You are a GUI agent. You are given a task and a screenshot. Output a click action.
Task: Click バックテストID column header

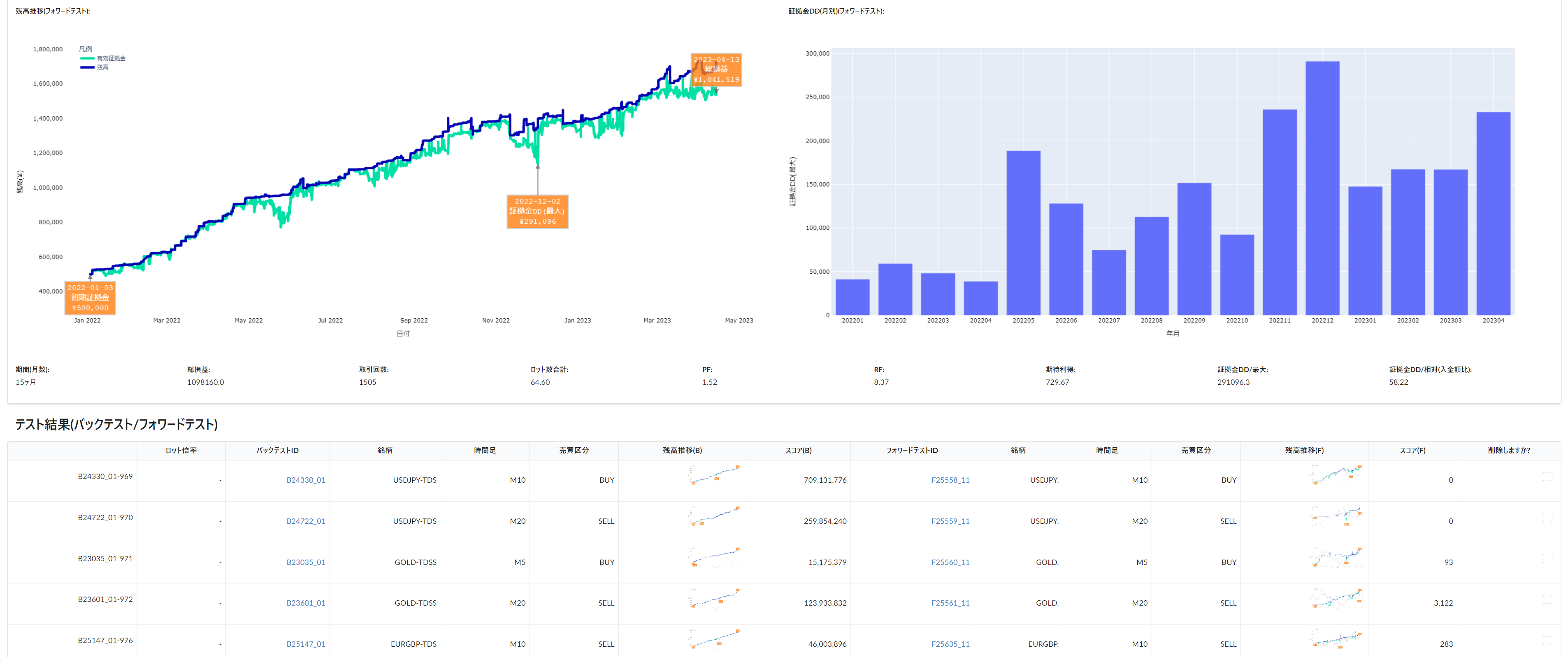(277, 450)
